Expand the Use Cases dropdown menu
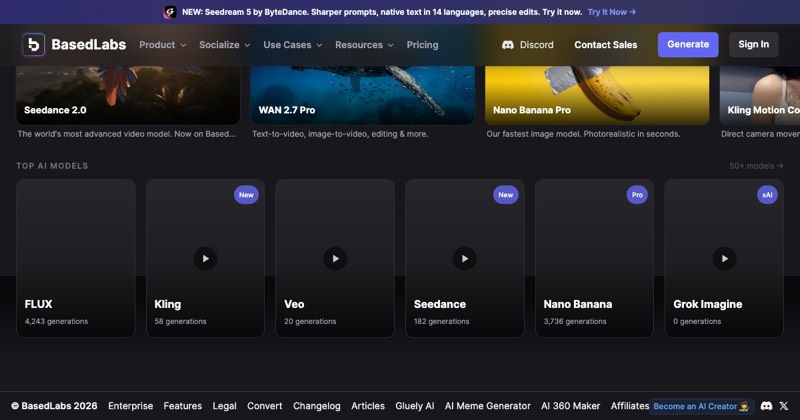This screenshot has width=800, height=420. [293, 45]
